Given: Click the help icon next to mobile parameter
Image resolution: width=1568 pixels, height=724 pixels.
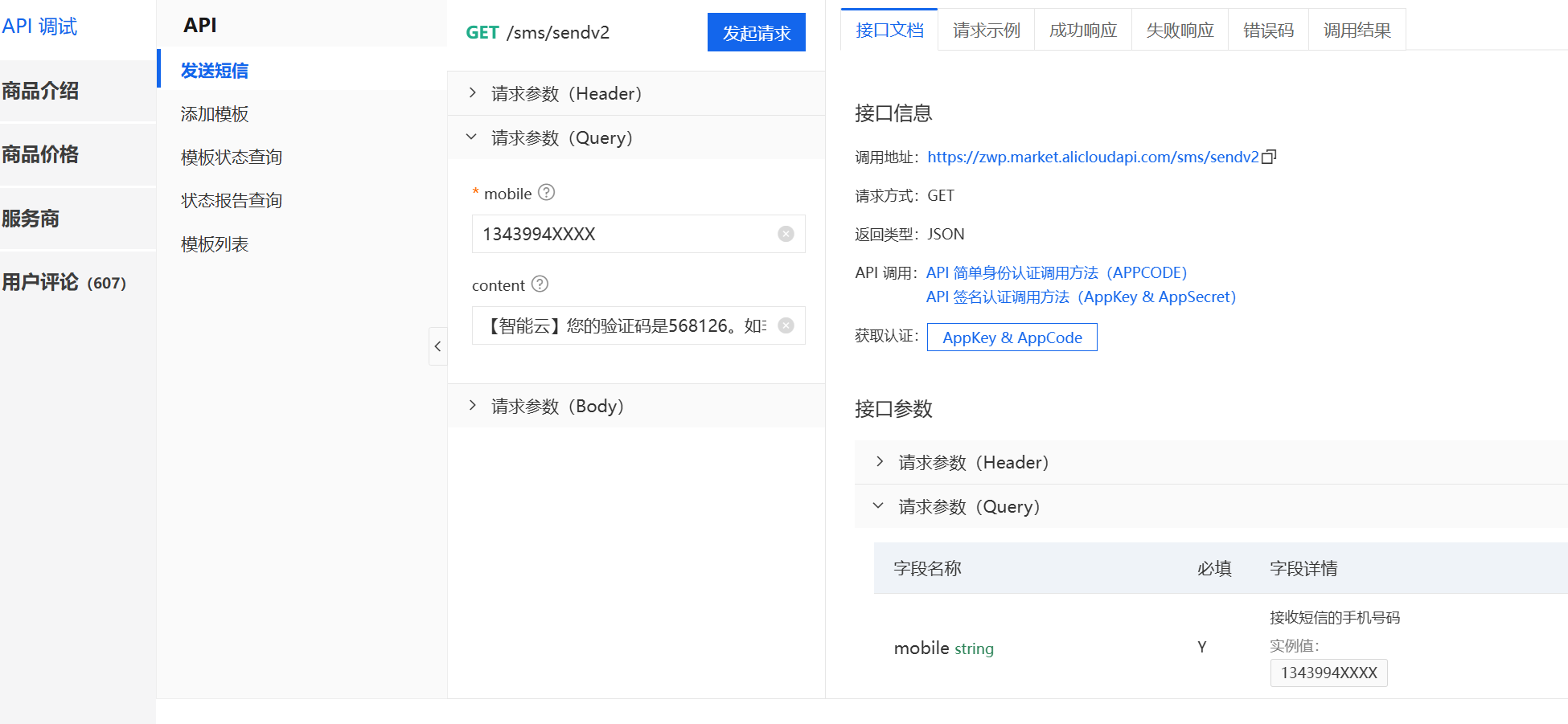Looking at the screenshot, I should tap(547, 192).
